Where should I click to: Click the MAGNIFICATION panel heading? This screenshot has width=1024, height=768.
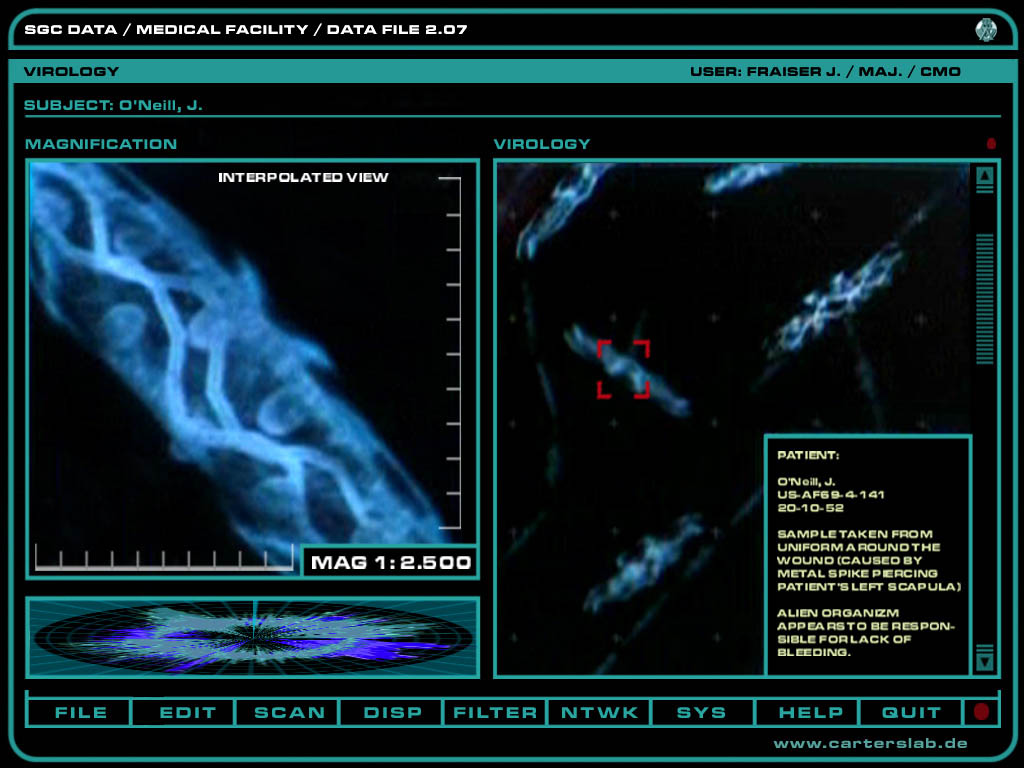pyautogui.click(x=101, y=144)
